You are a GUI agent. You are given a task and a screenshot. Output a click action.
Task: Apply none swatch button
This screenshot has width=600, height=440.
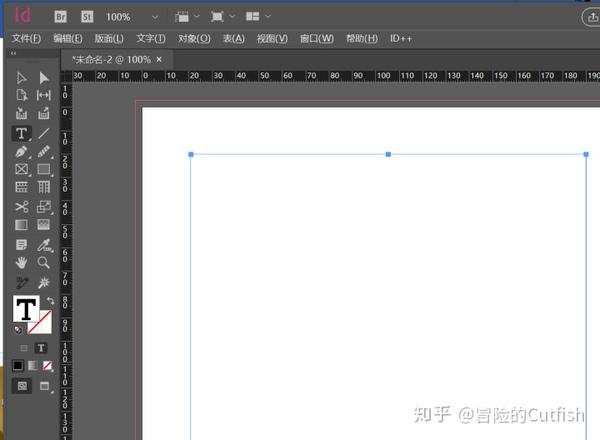click(47, 365)
